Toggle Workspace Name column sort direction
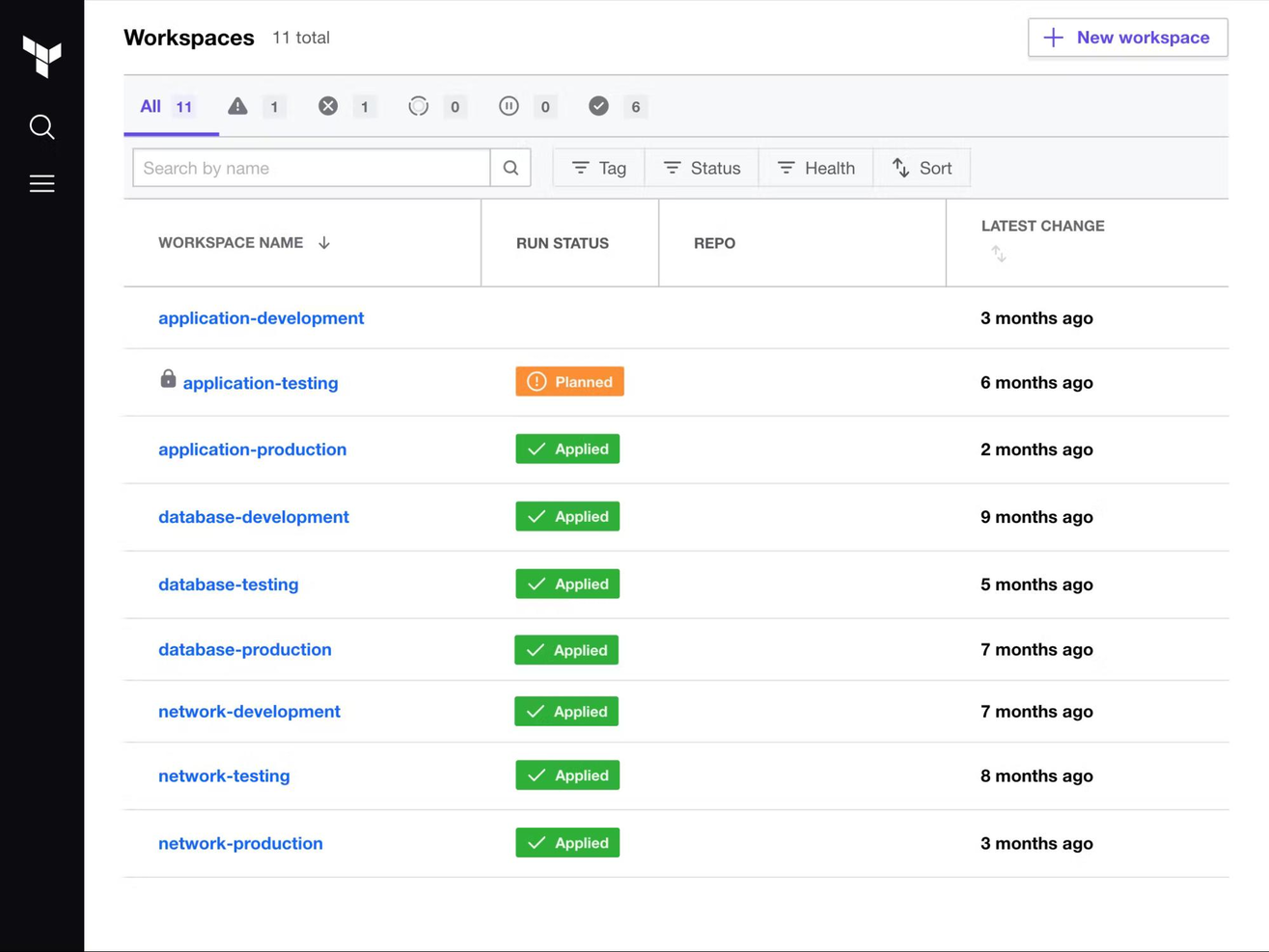The height and width of the screenshot is (952, 1269). point(321,242)
